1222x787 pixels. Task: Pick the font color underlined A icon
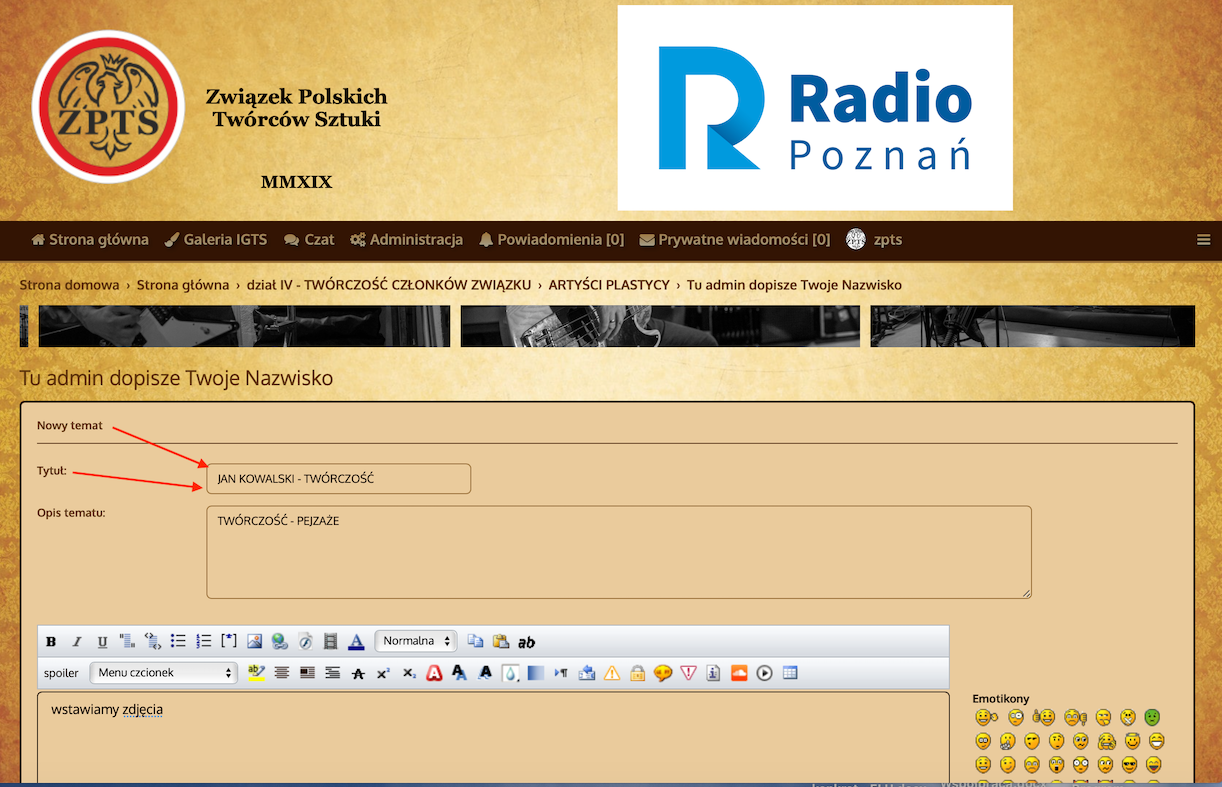356,642
